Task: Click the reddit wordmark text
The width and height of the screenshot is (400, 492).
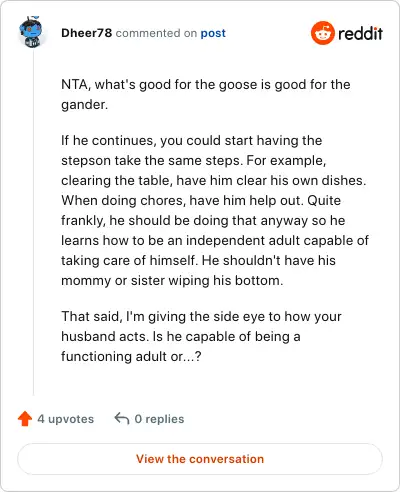Action: 360,33
